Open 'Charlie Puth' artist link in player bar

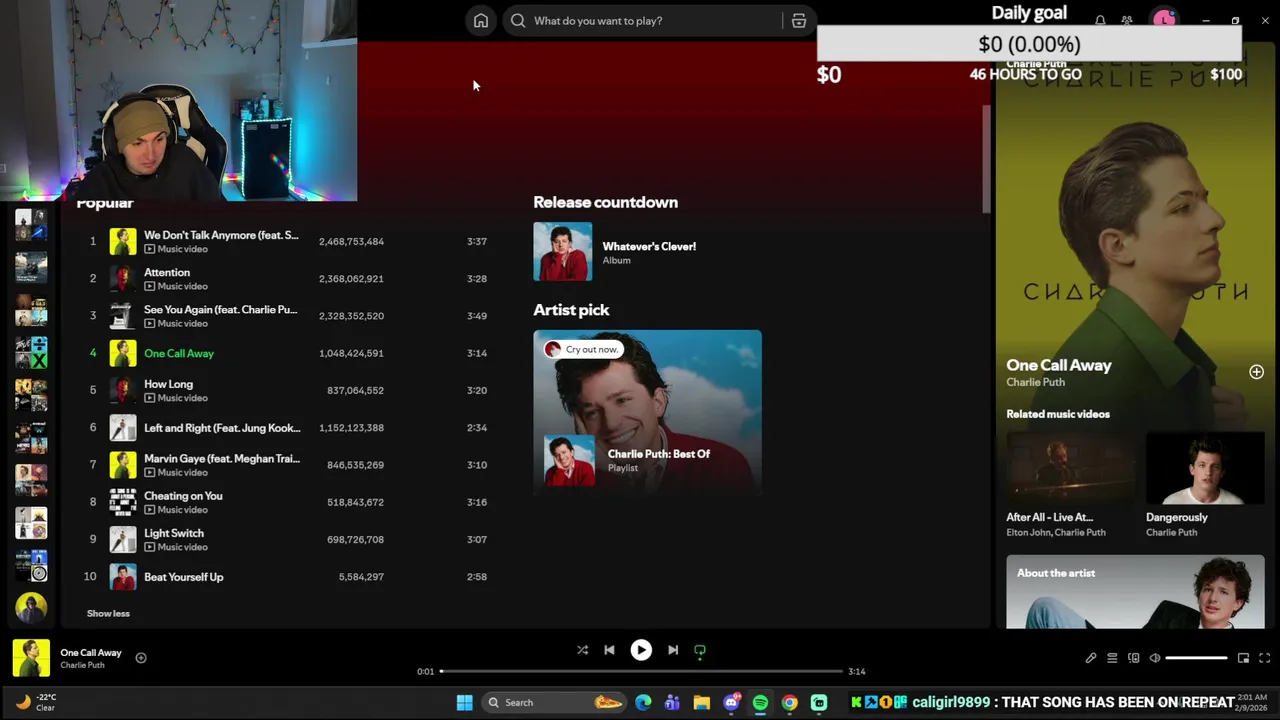tap(82, 666)
